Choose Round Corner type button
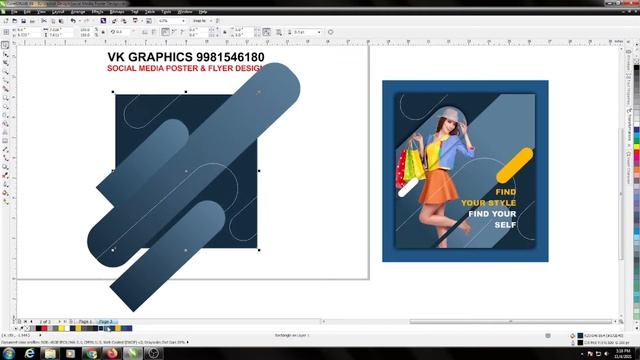Image resolution: width=640 pixels, height=360 pixels. 165,32
